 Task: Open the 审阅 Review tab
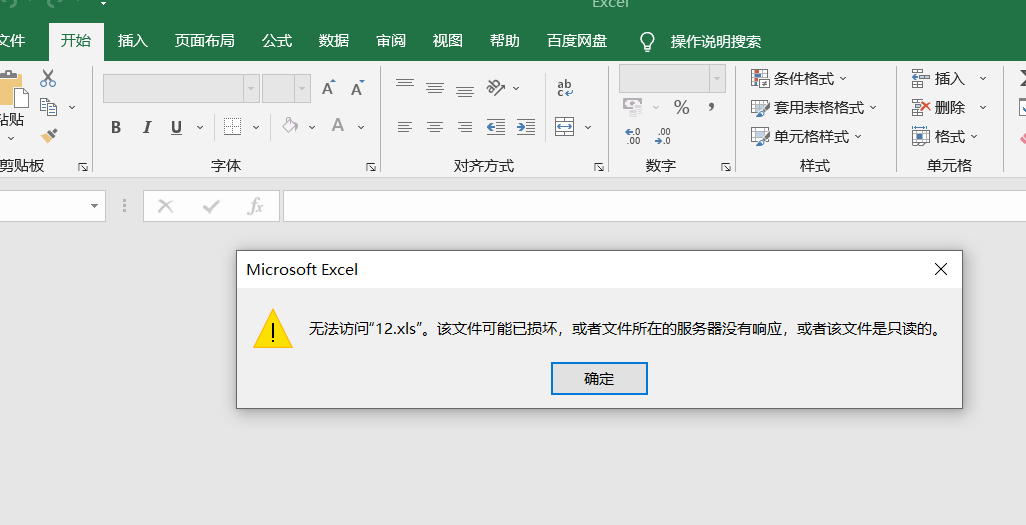pos(391,41)
